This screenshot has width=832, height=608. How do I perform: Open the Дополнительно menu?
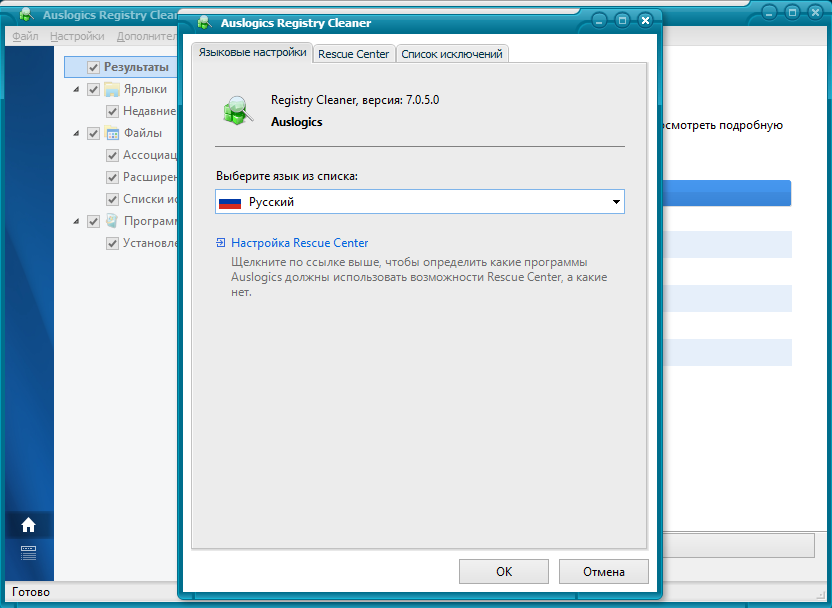pos(146,36)
